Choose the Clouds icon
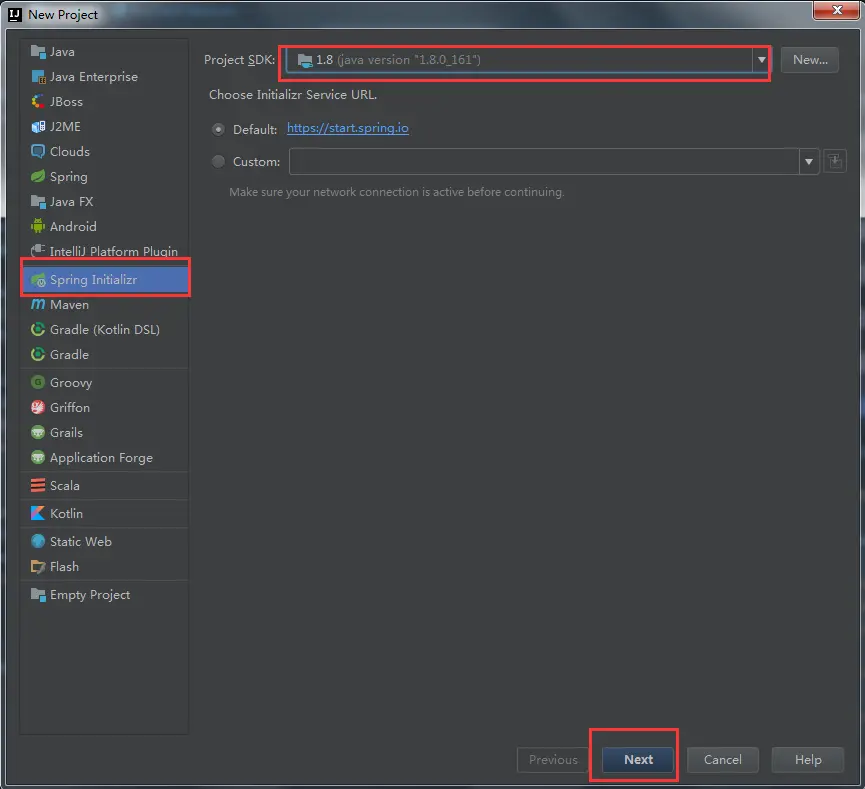 (38, 152)
